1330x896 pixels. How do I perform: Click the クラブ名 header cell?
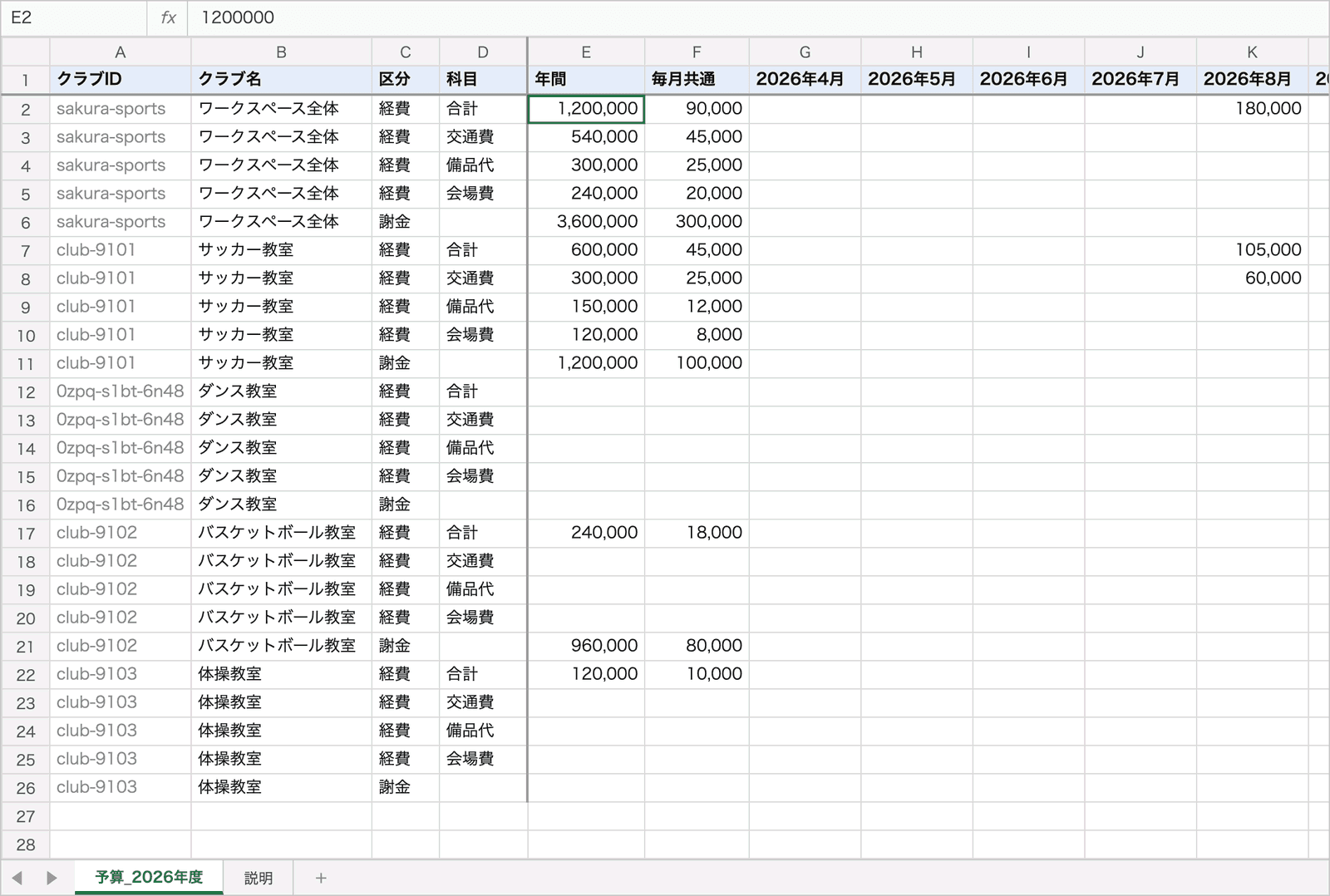click(x=281, y=80)
